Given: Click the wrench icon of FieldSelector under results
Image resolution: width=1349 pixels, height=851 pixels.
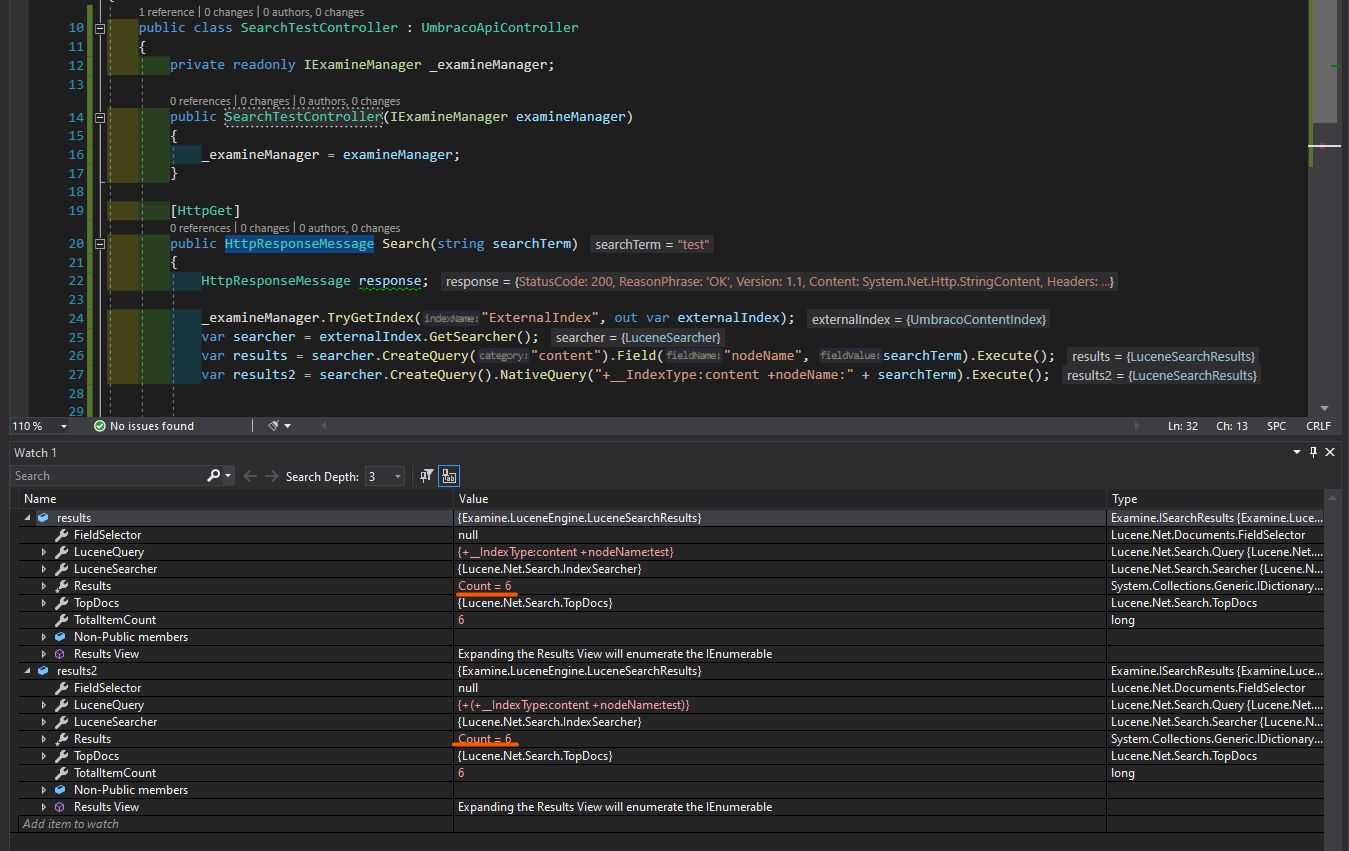Looking at the screenshot, I should point(60,535).
